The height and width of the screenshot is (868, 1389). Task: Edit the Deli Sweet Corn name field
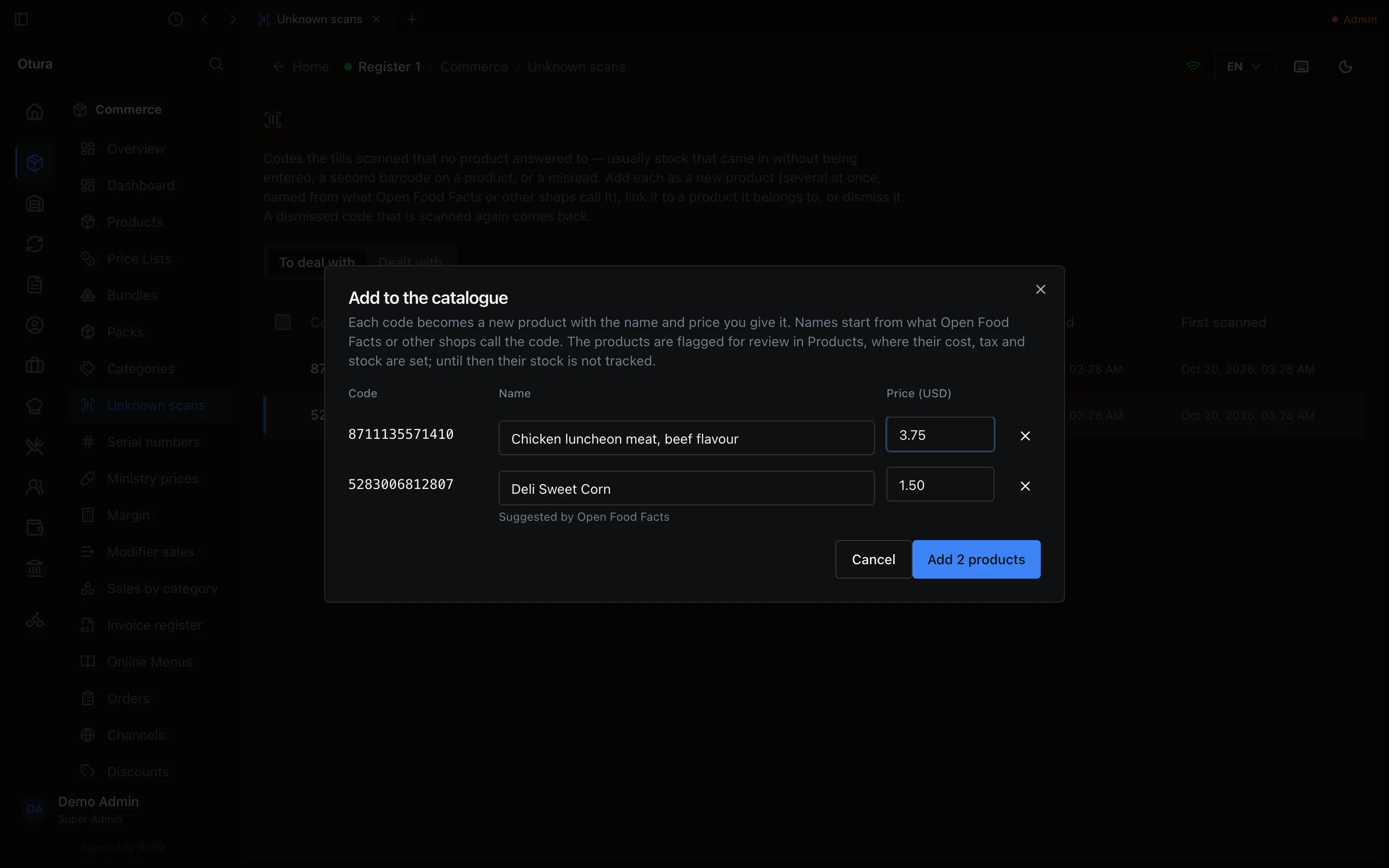[686, 488]
